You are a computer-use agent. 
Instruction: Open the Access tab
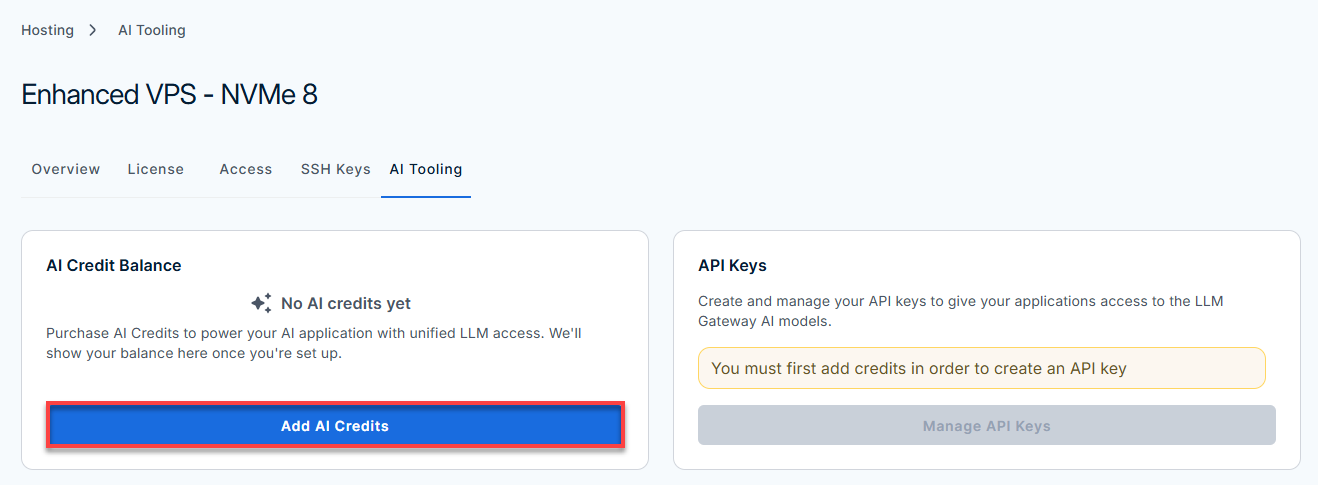pyautogui.click(x=246, y=169)
